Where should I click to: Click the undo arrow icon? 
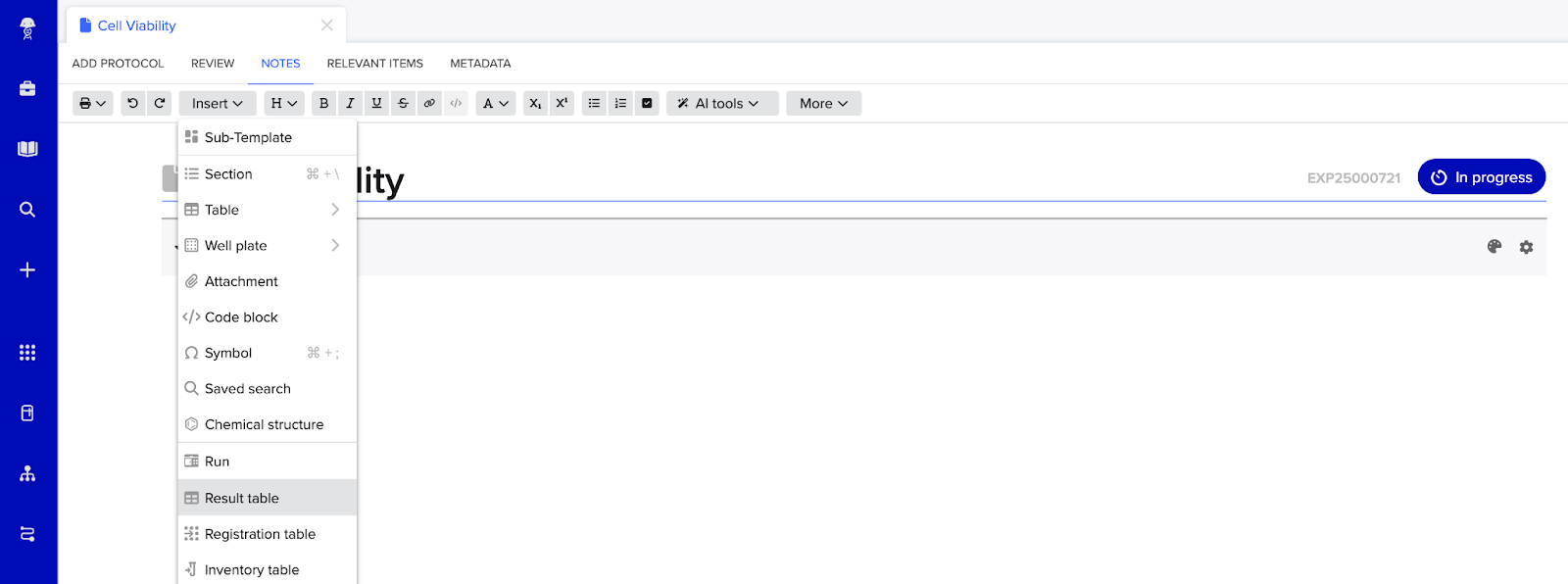pyautogui.click(x=132, y=103)
